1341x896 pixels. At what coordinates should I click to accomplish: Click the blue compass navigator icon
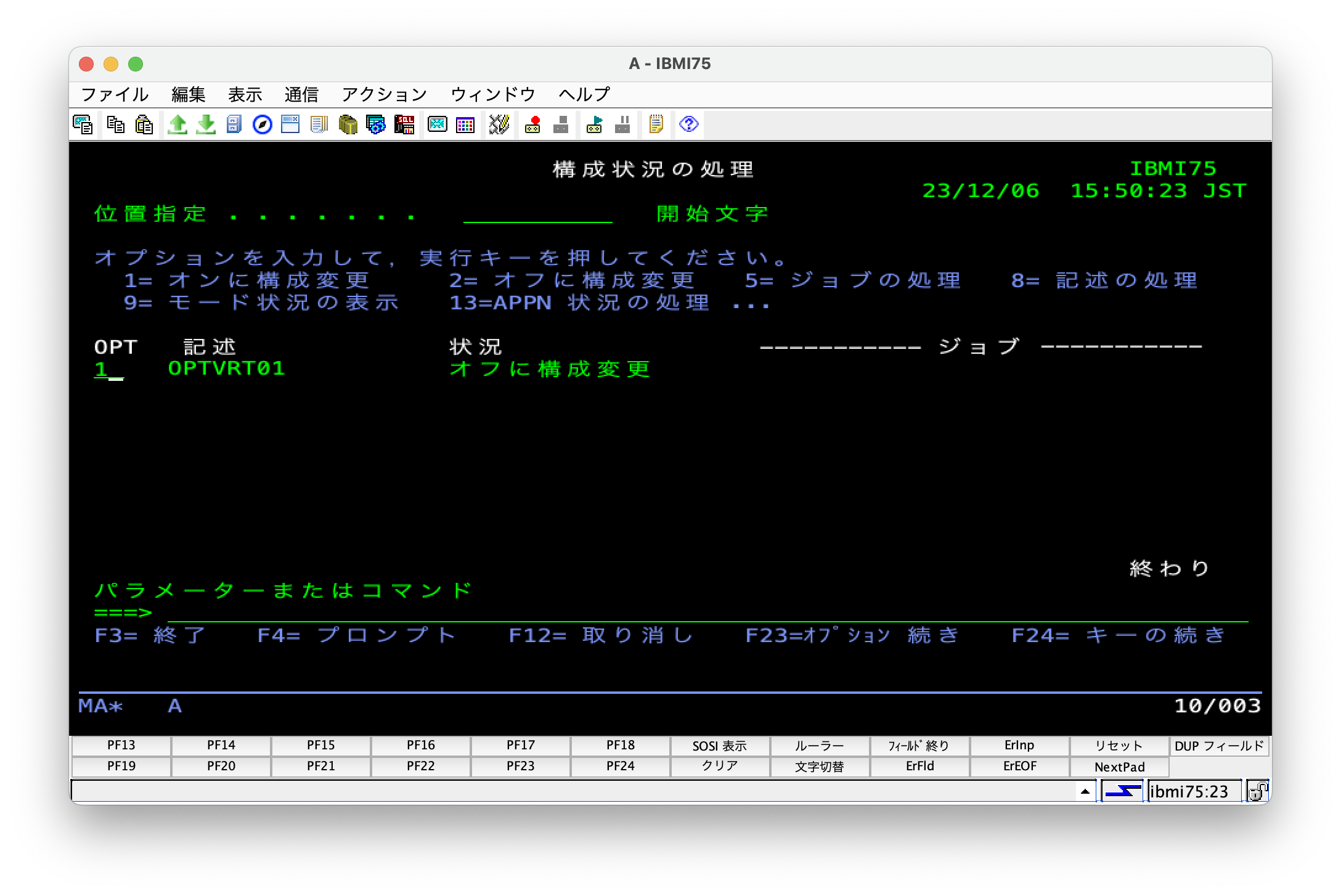[x=263, y=124]
